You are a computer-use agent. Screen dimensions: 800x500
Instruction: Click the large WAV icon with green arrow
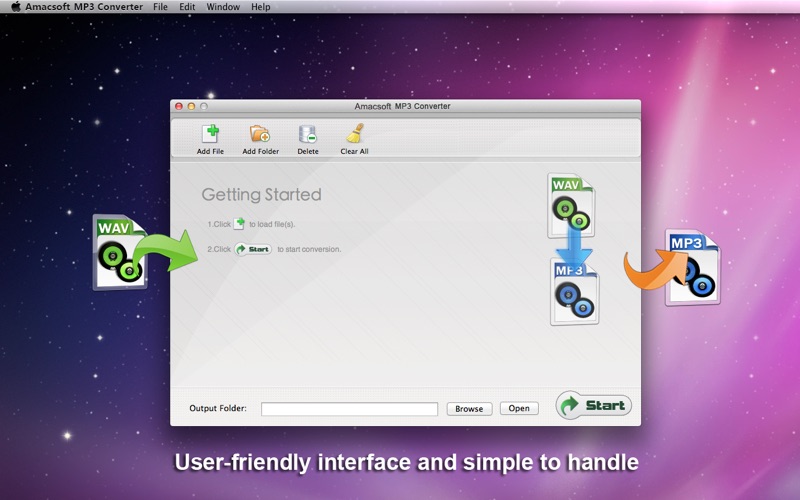coord(120,252)
